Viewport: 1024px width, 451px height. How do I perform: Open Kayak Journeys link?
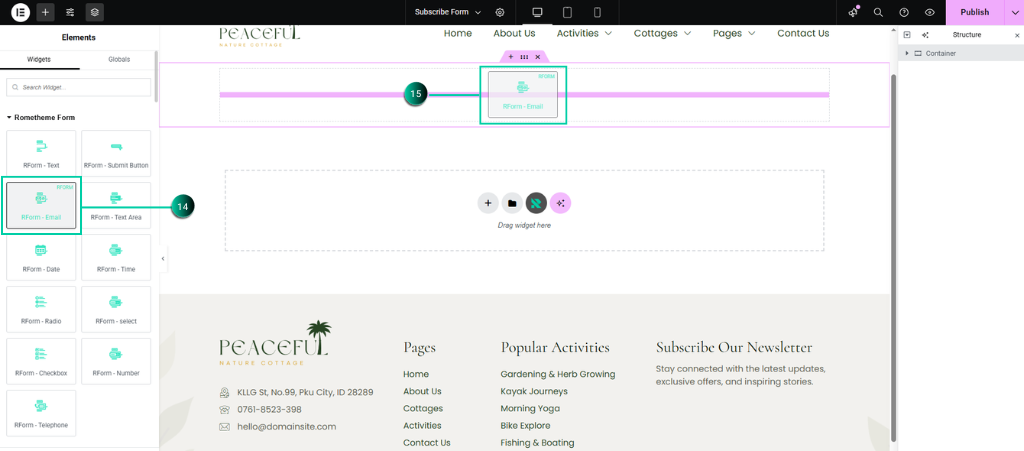click(534, 392)
